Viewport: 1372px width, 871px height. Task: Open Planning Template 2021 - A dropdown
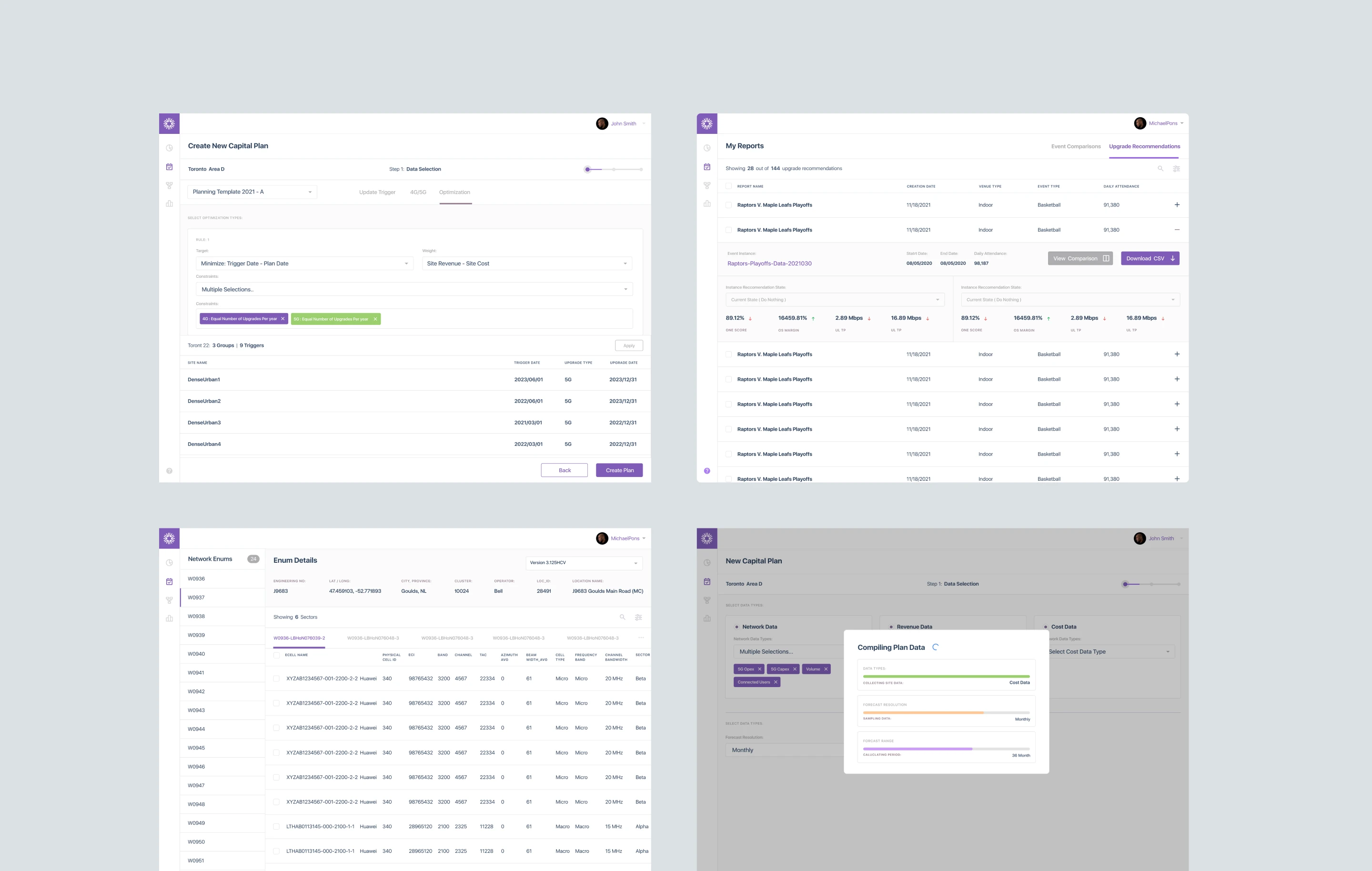252,192
